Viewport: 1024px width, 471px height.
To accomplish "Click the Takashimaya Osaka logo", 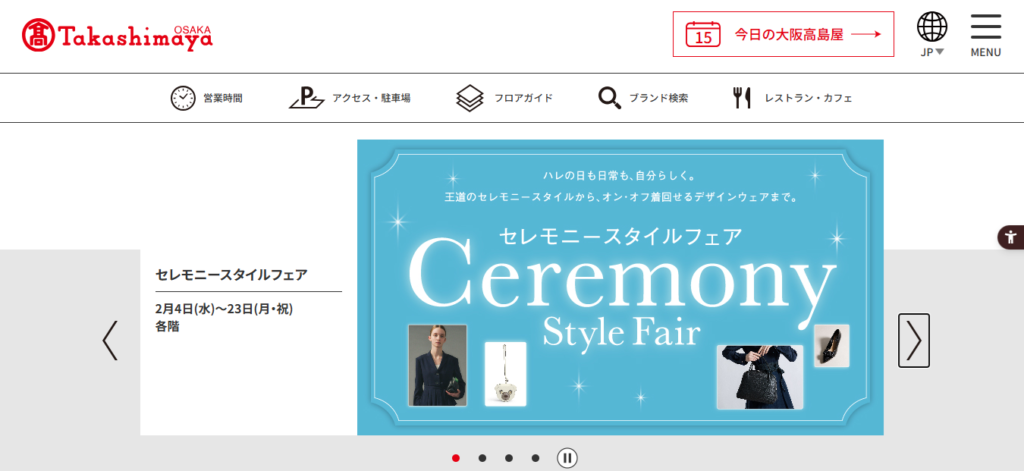I will tap(118, 35).
